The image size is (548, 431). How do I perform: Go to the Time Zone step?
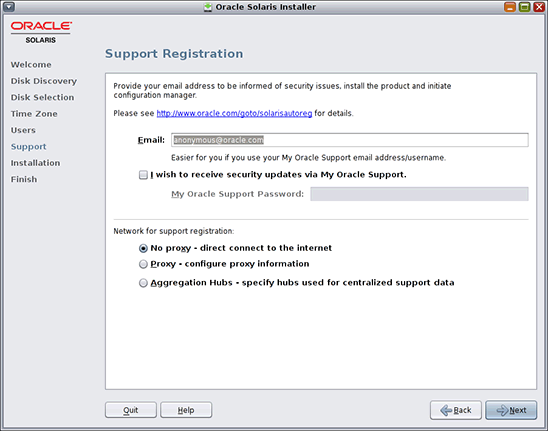click(34, 114)
